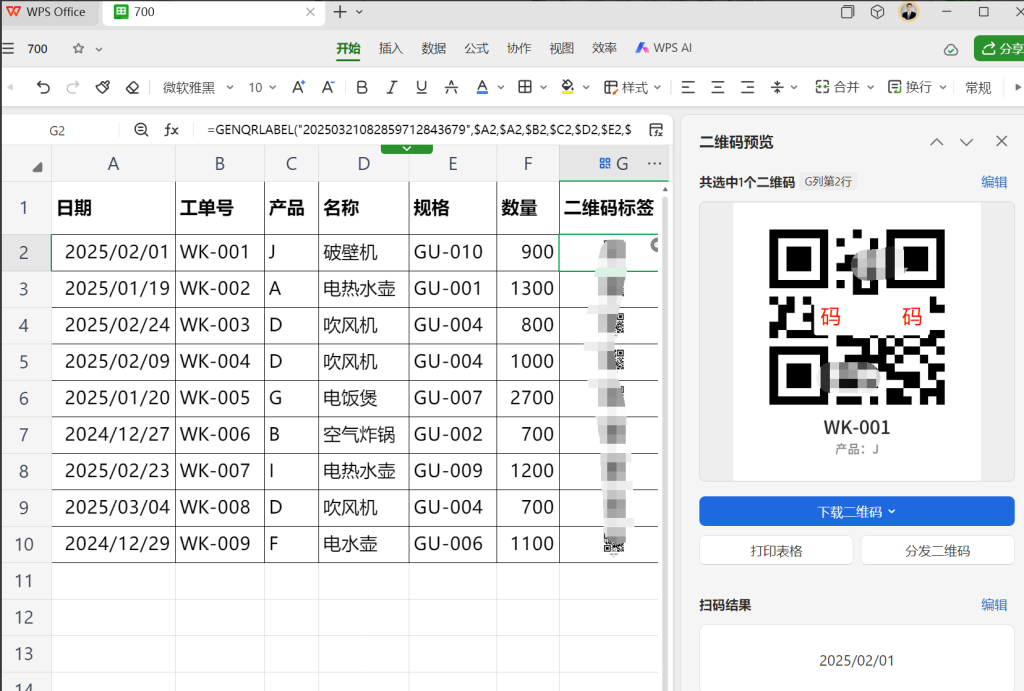
Task: Click the 编辑 link beside 共选中1个二维码
Action: click(994, 182)
